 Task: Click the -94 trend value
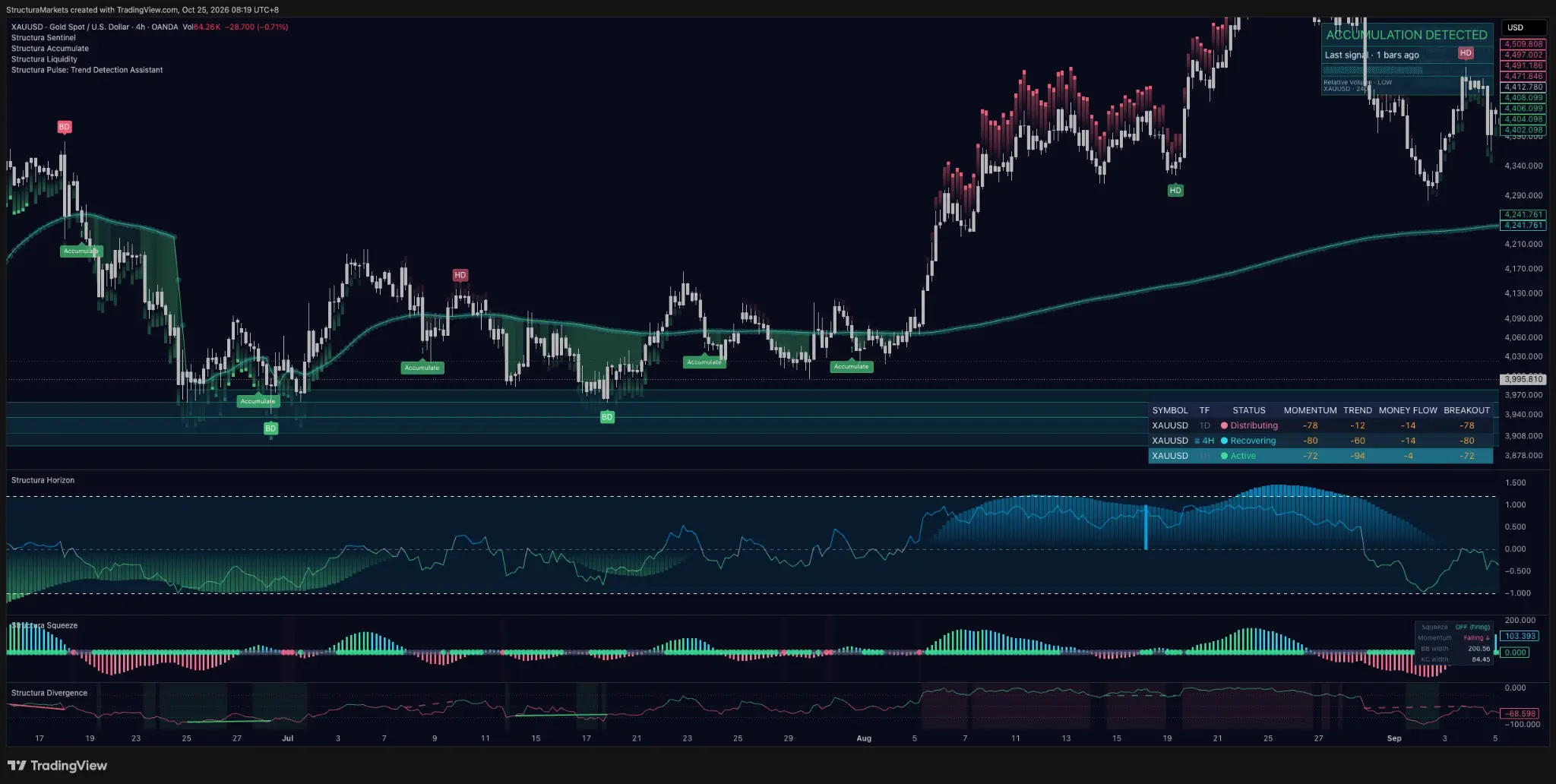coord(1358,456)
